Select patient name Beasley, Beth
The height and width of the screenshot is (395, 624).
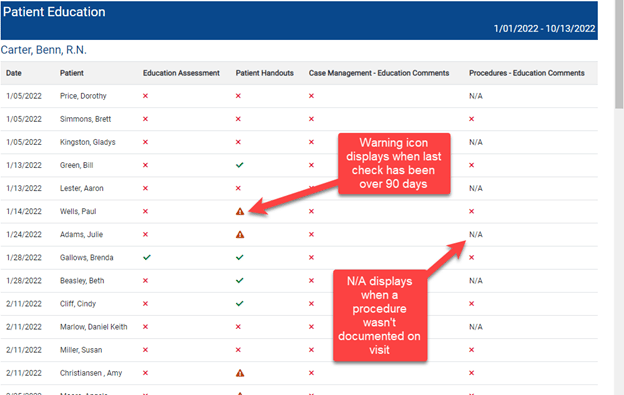pyautogui.click(x=82, y=280)
